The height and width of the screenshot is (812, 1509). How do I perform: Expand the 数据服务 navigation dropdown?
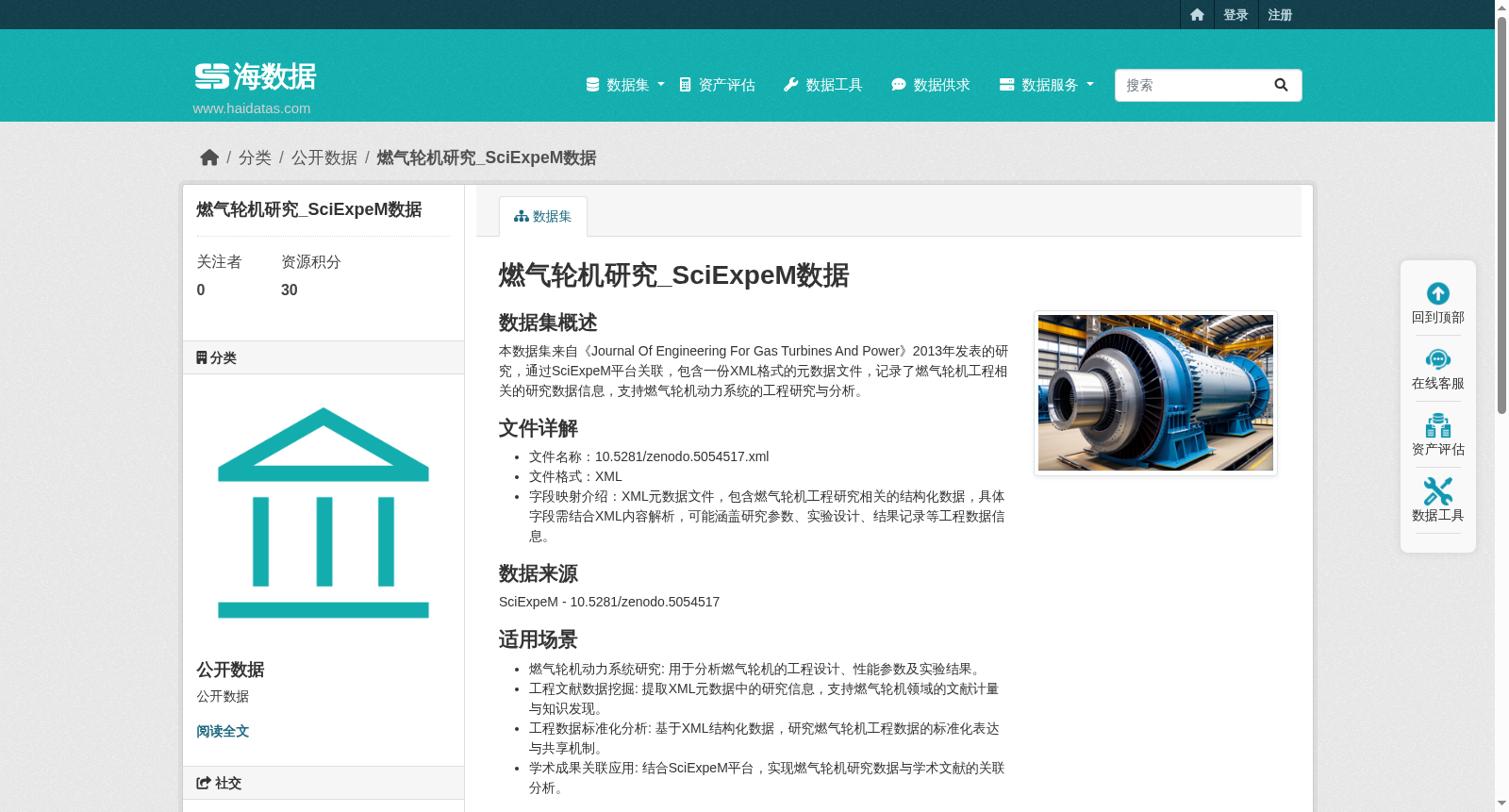[x=1047, y=85]
